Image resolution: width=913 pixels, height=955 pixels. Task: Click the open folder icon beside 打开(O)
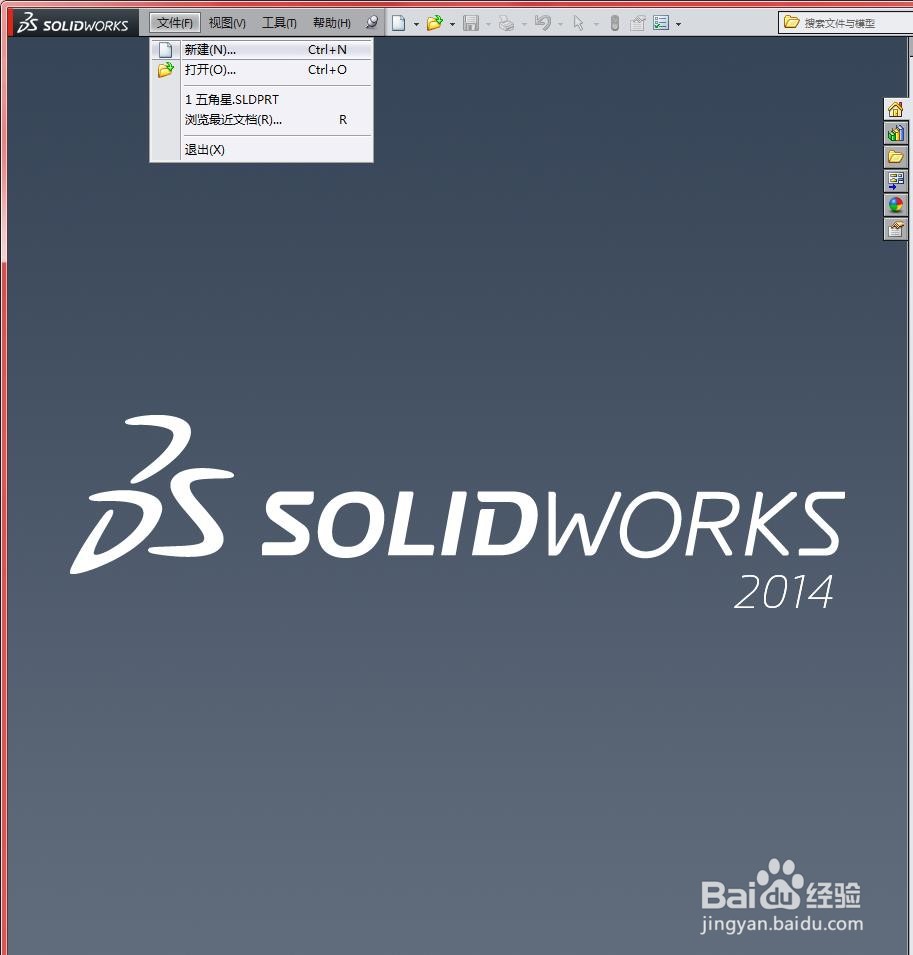165,69
